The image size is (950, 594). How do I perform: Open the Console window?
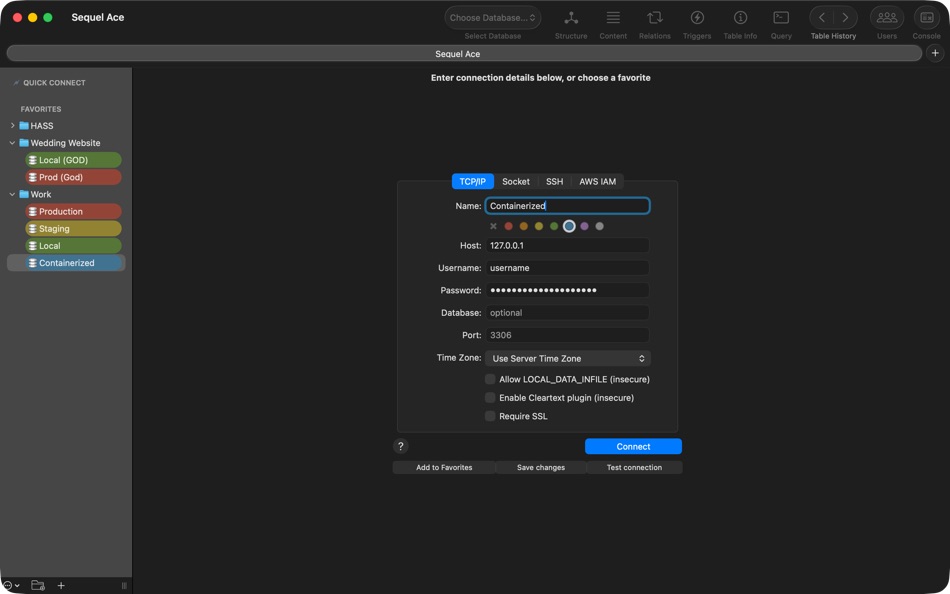tap(926, 22)
